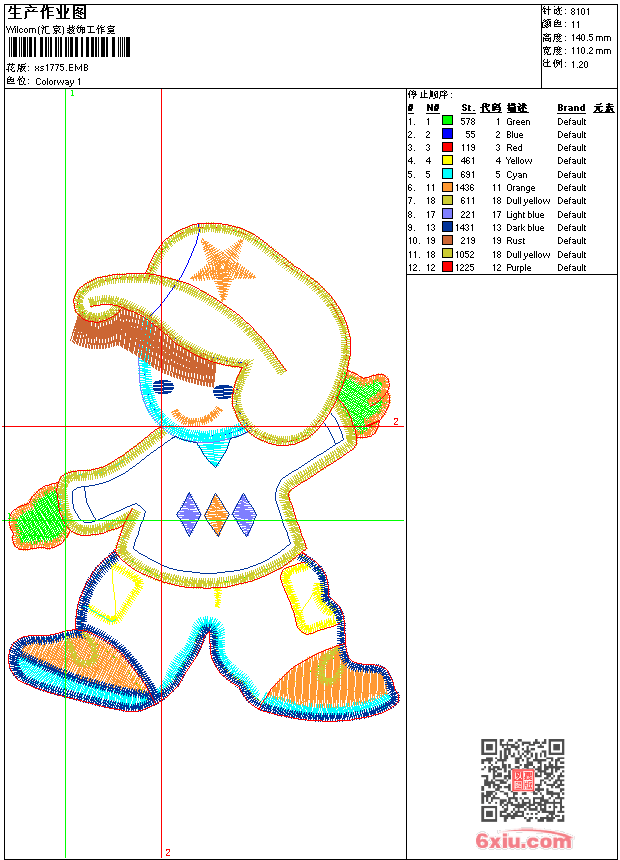Click the Green color swatch in row 1
This screenshot has height=860, width=620.
[x=447, y=121]
